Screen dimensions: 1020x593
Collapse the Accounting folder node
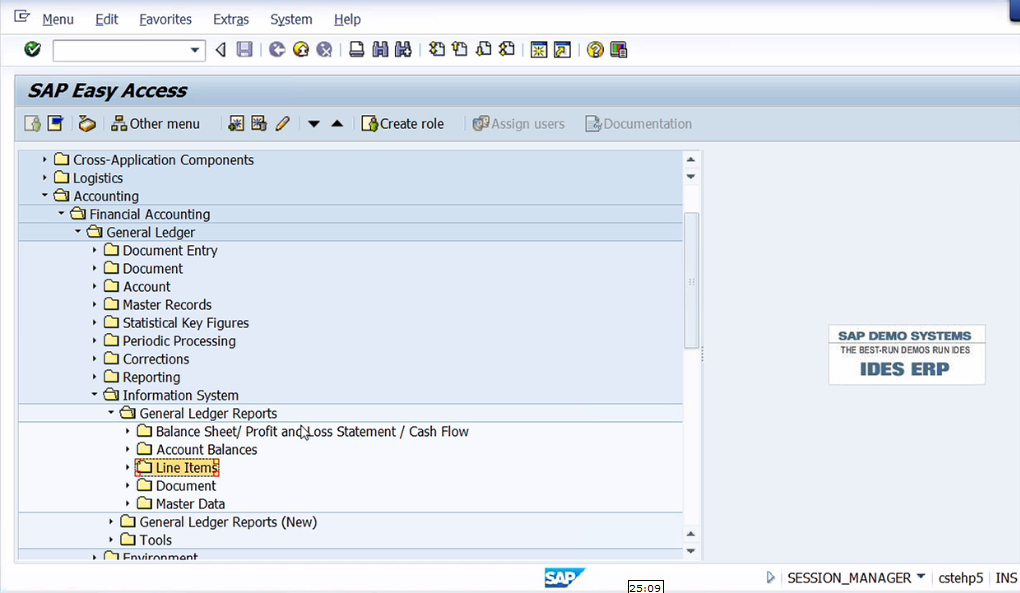(44, 195)
